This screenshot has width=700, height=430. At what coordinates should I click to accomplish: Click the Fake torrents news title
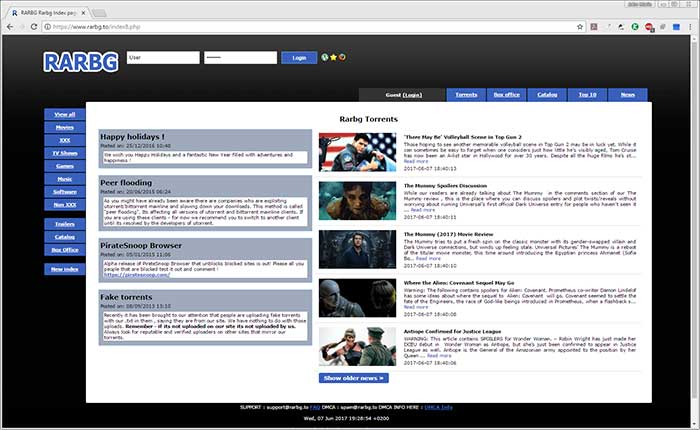(x=126, y=297)
